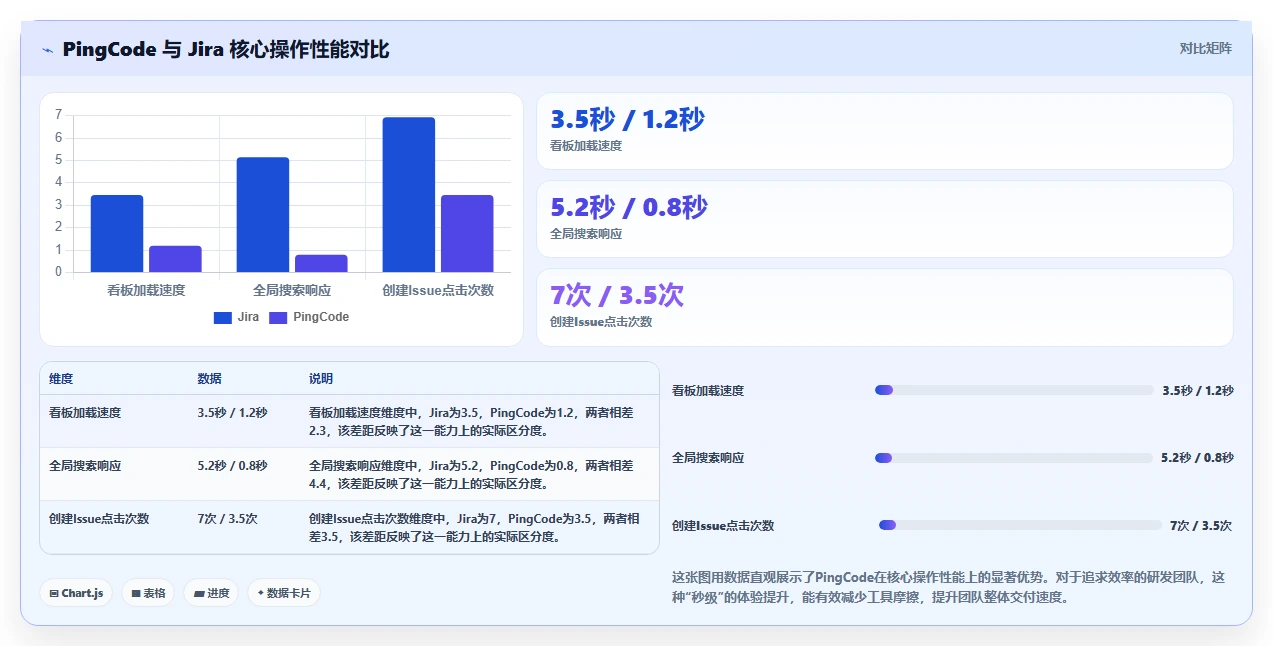Click the PingCode bar for 看板加载速度
The image size is (1273, 646).
175,259
